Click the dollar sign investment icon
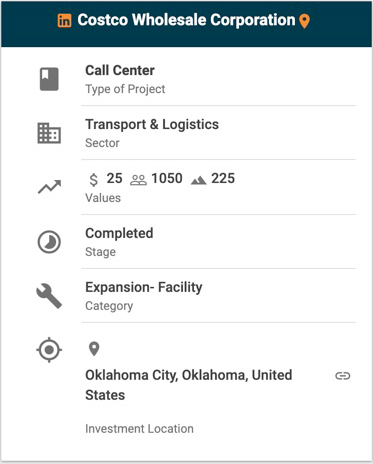 coord(94,180)
